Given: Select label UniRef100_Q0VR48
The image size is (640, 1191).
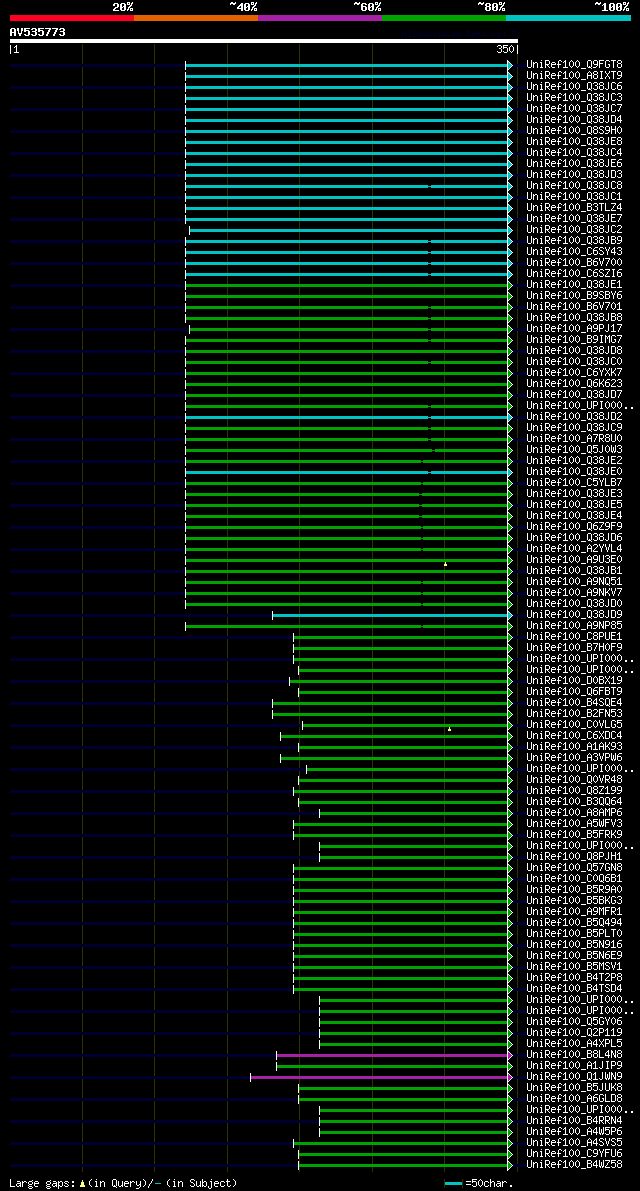Looking at the screenshot, I should pyautogui.click(x=574, y=780).
